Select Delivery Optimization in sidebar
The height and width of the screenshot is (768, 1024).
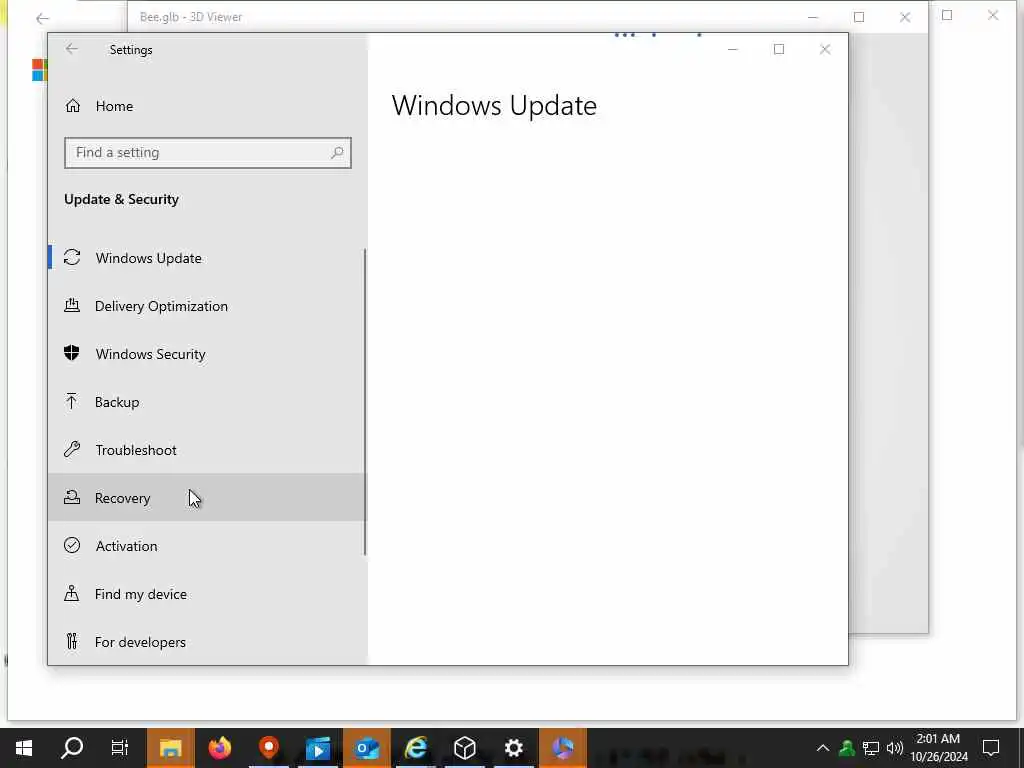coord(206,306)
